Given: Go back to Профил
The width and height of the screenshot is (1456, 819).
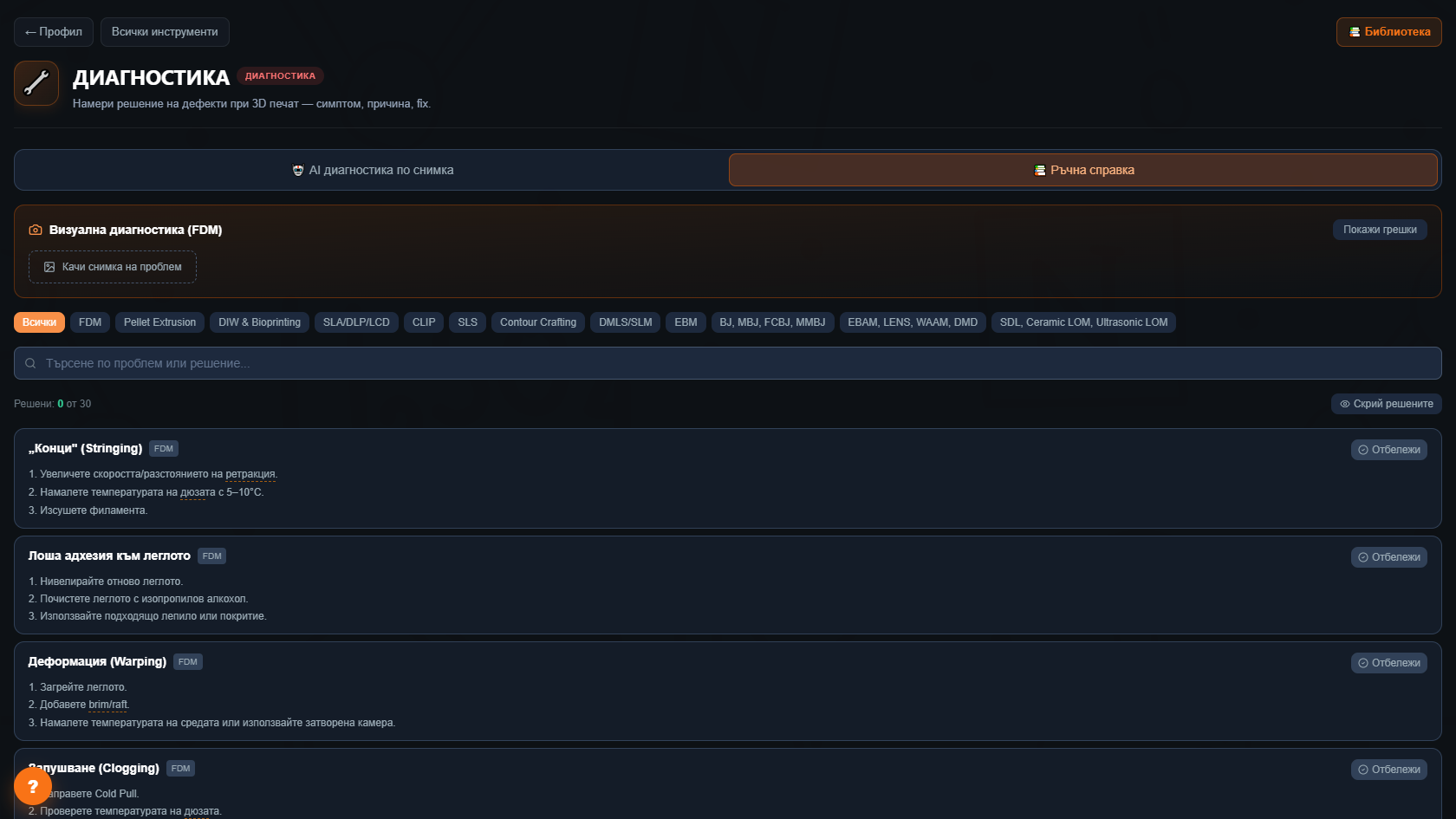Looking at the screenshot, I should tap(54, 32).
